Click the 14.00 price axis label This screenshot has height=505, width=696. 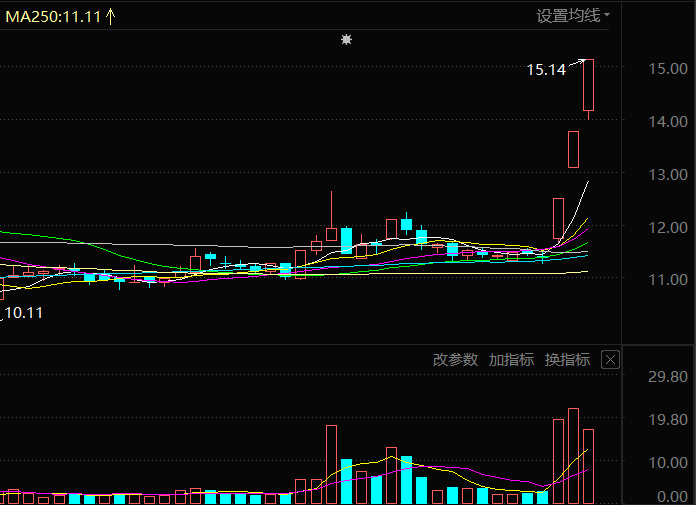tap(668, 122)
